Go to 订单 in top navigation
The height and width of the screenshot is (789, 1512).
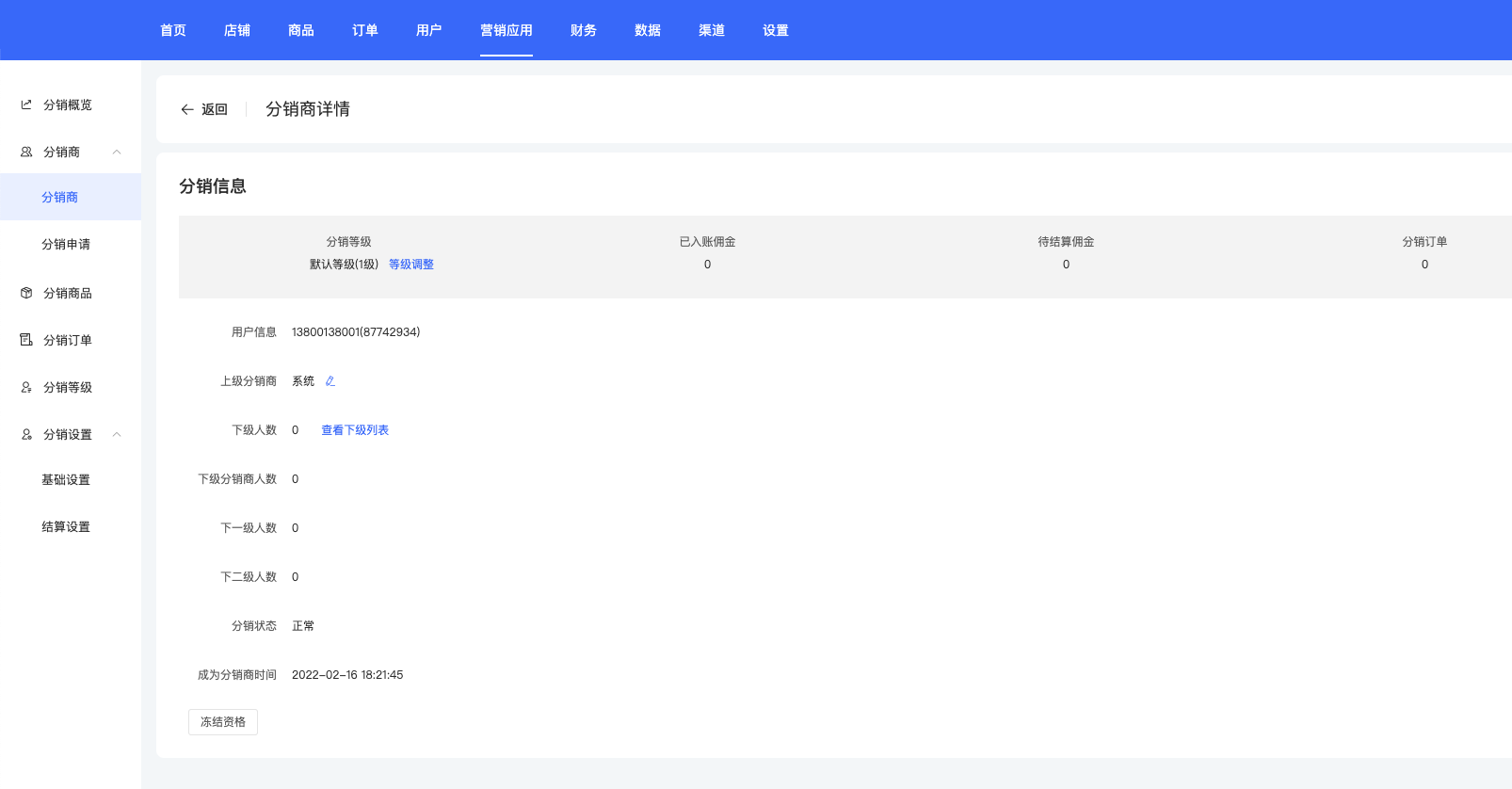pyautogui.click(x=364, y=30)
